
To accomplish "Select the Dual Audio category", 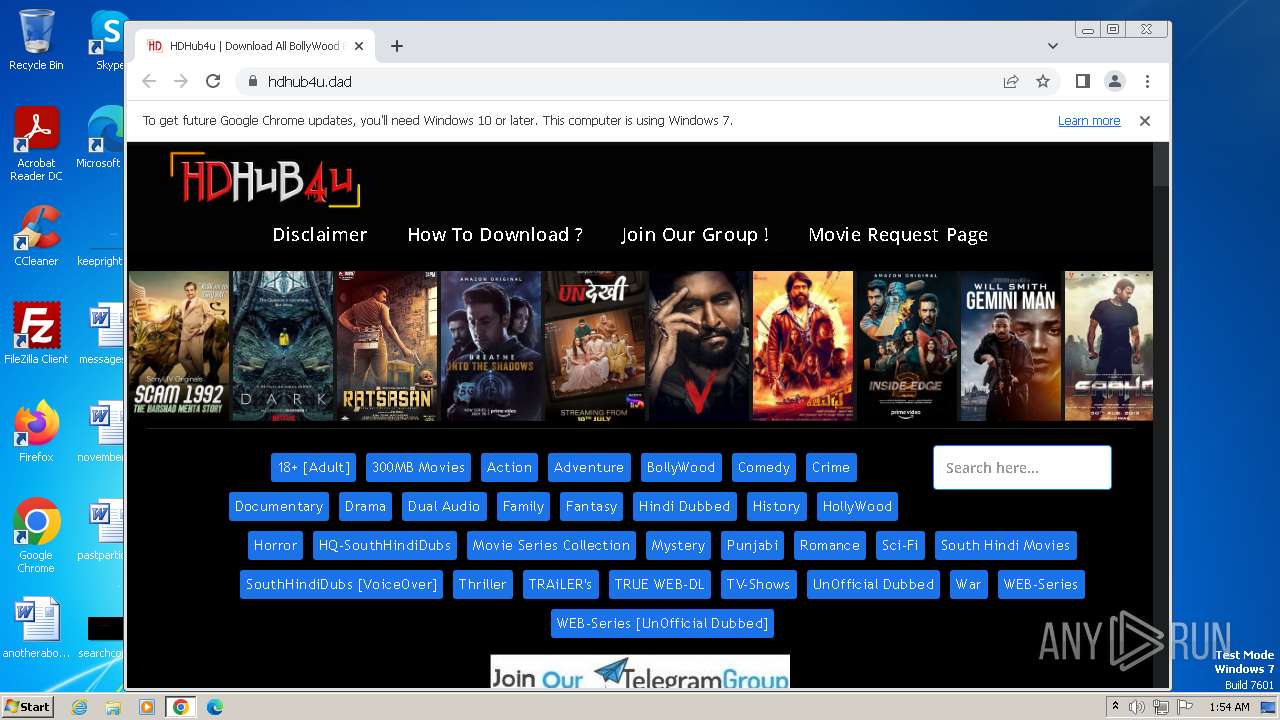I will (x=444, y=506).
